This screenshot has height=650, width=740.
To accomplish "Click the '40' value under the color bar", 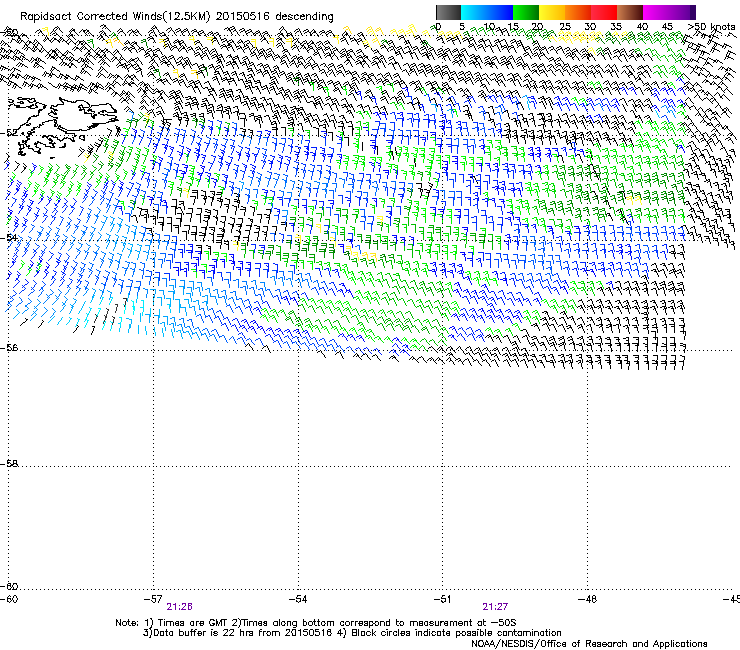I will (x=642, y=27).
